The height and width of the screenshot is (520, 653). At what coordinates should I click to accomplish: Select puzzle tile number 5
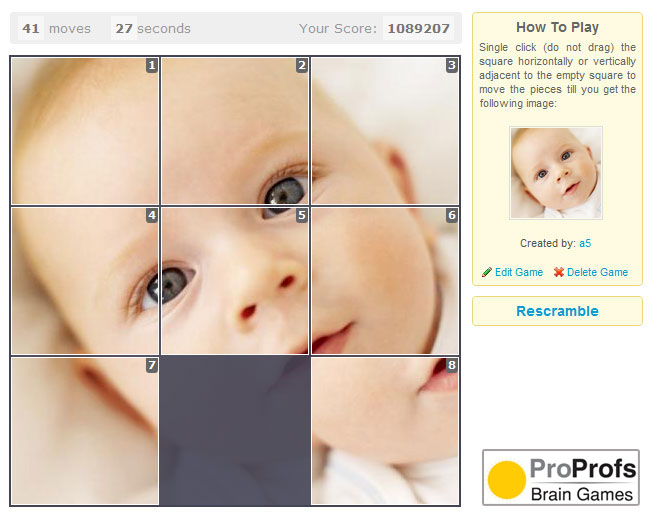[235, 281]
